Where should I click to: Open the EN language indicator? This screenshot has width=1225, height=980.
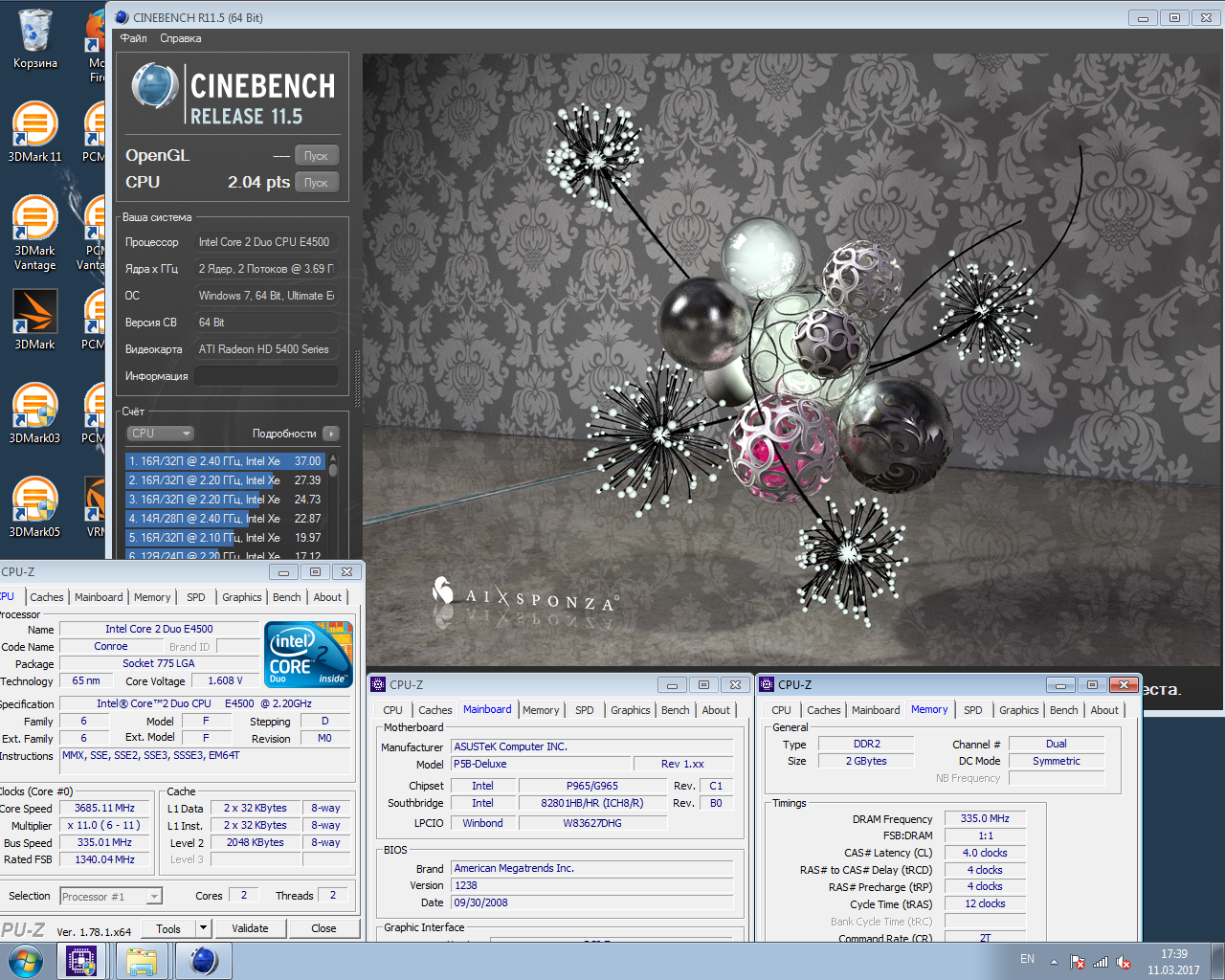pos(1027,959)
